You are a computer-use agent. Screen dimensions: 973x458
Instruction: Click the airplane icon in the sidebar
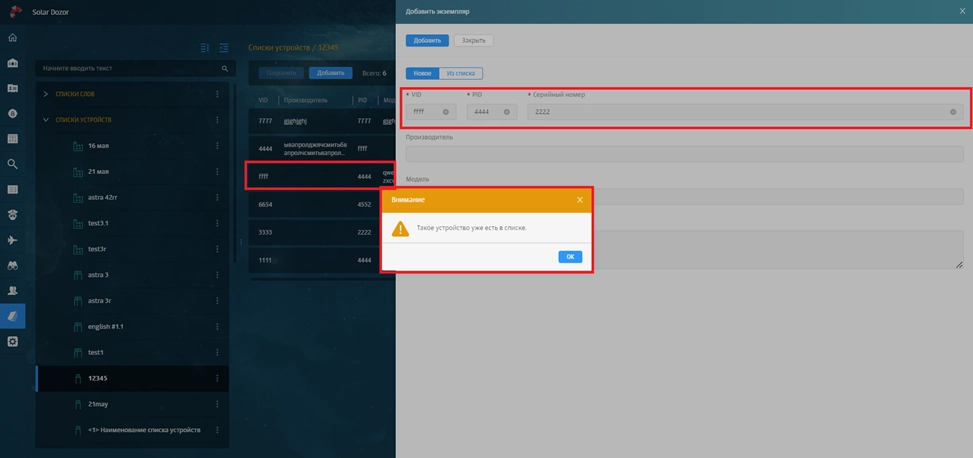tap(13, 240)
